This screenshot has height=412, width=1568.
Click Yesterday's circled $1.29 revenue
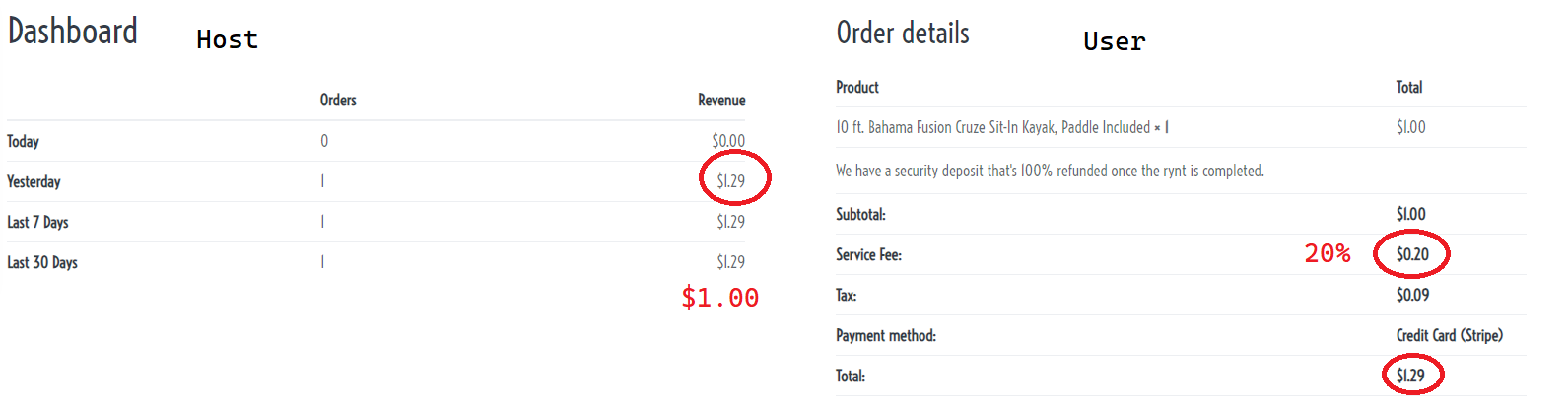(731, 181)
